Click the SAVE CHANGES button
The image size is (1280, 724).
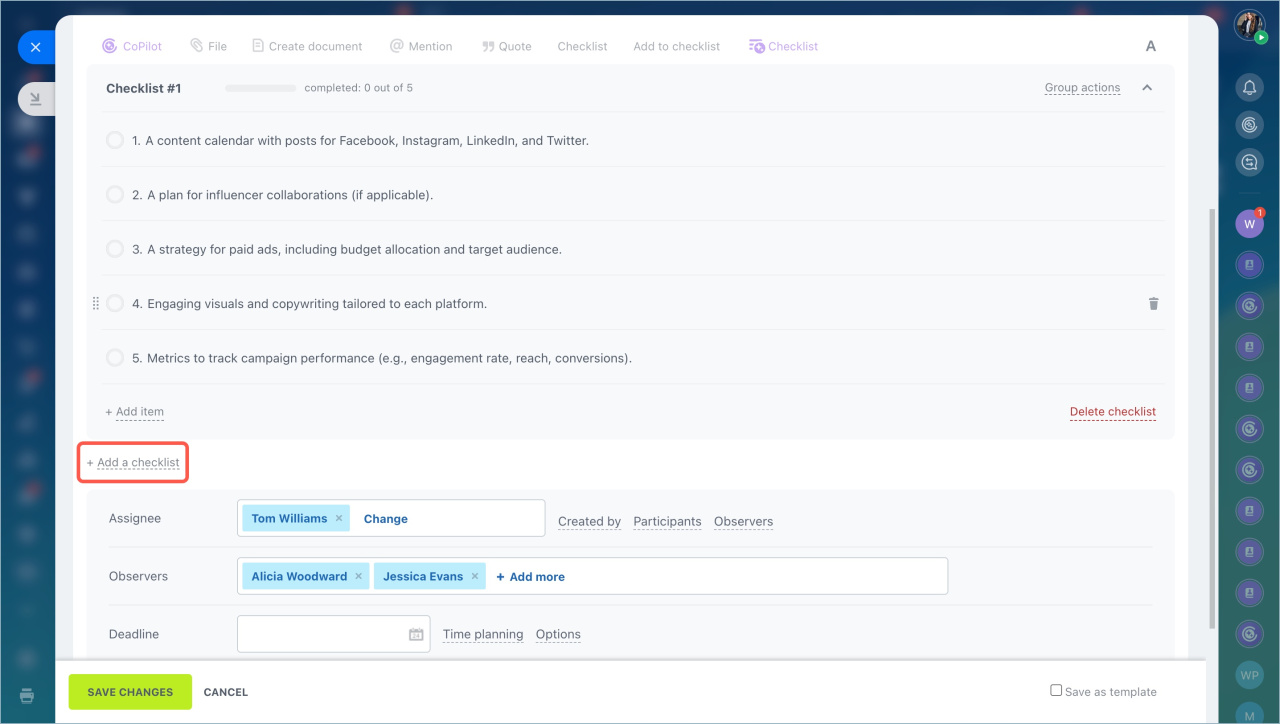pos(130,692)
